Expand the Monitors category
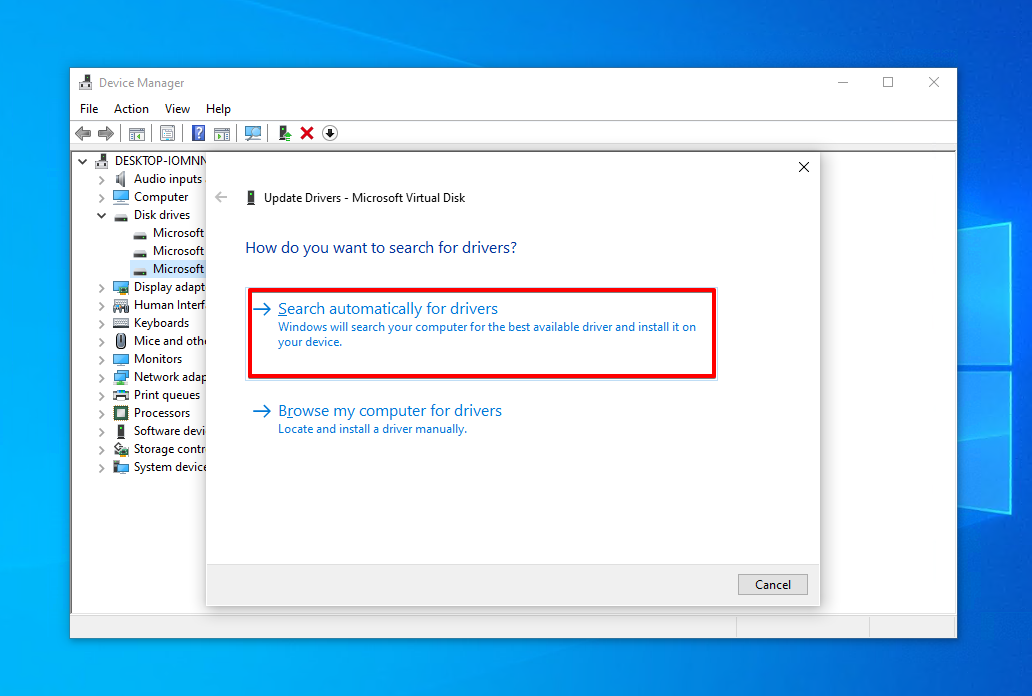Screen dimensions: 1032x696 [x=101, y=360]
